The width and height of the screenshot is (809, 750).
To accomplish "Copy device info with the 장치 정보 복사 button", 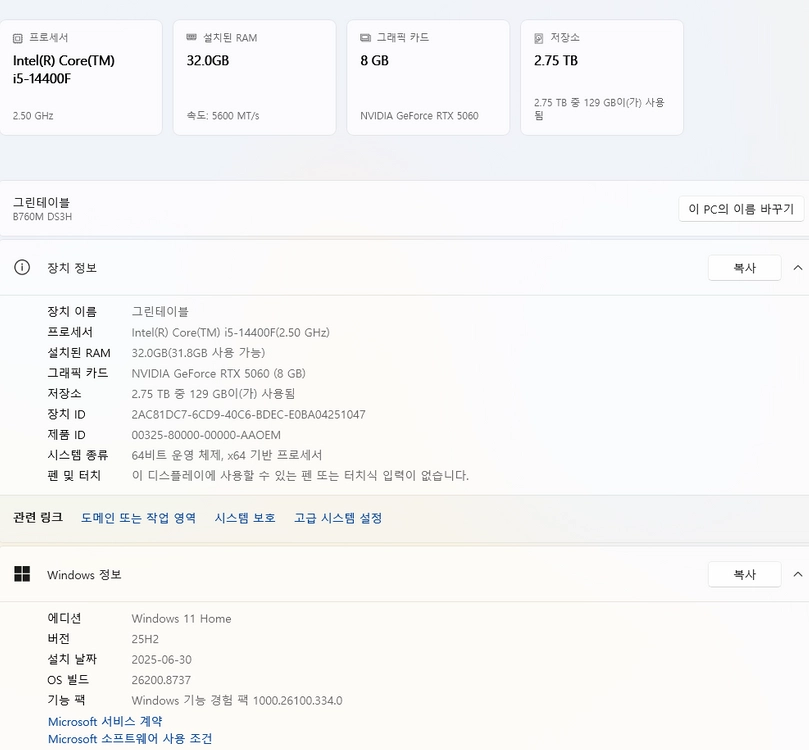I will point(745,268).
